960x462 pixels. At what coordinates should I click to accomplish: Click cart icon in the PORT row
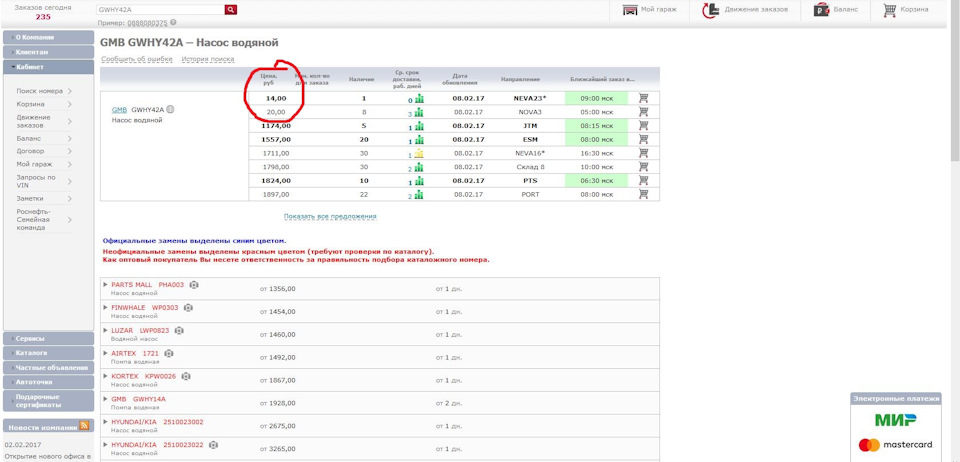pos(643,195)
